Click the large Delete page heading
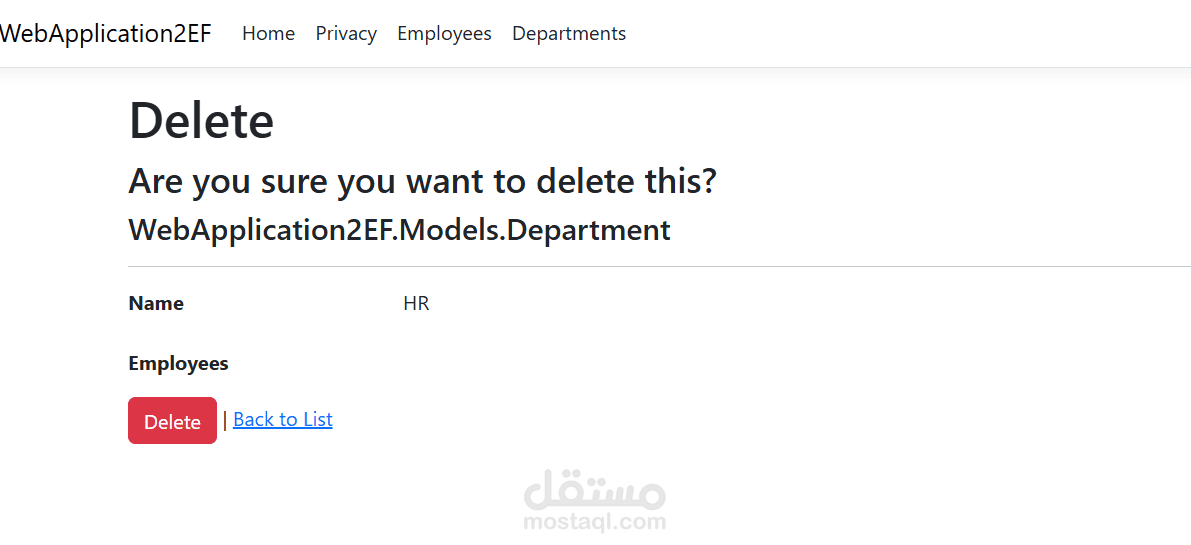This screenshot has height=545, width=1191. click(201, 120)
